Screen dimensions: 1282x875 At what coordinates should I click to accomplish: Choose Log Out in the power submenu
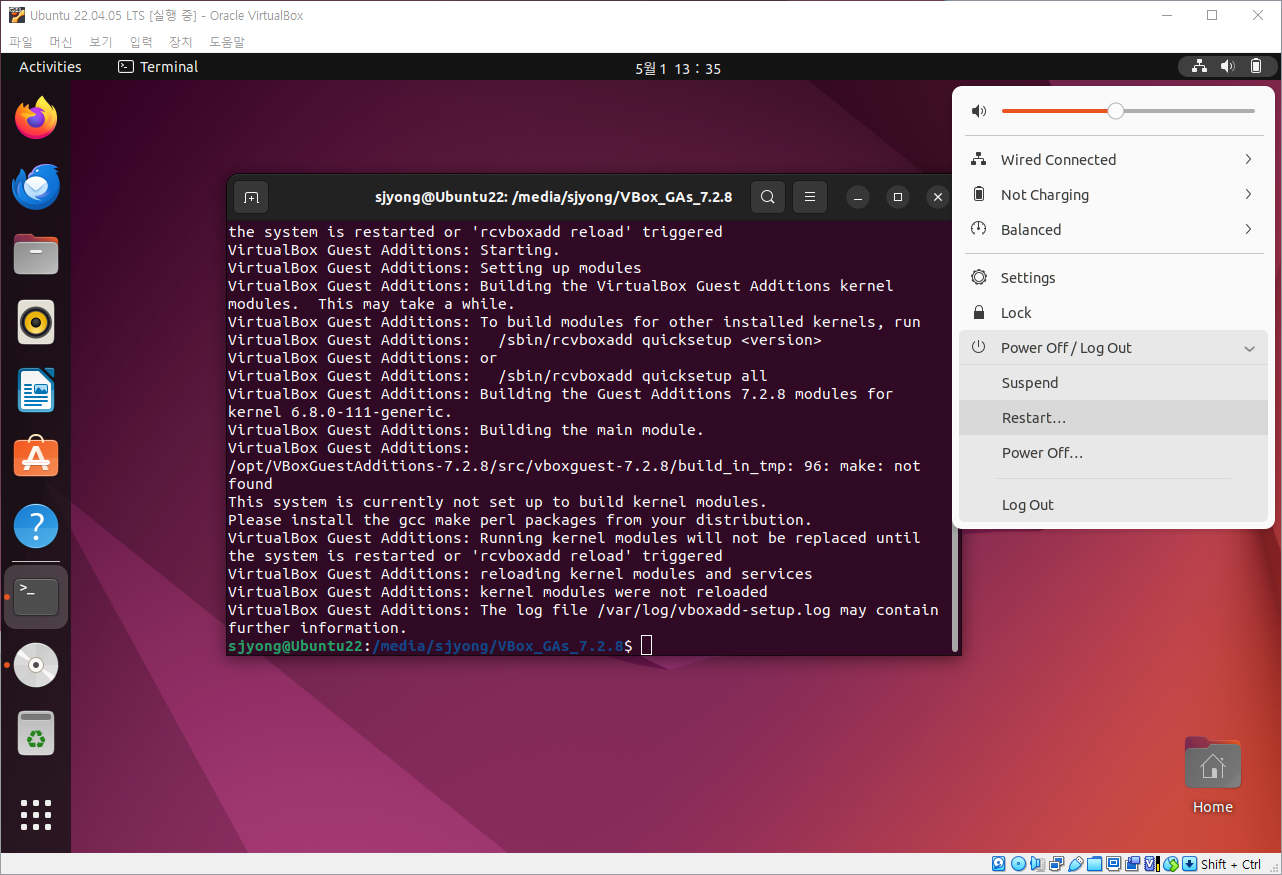[1113, 505]
